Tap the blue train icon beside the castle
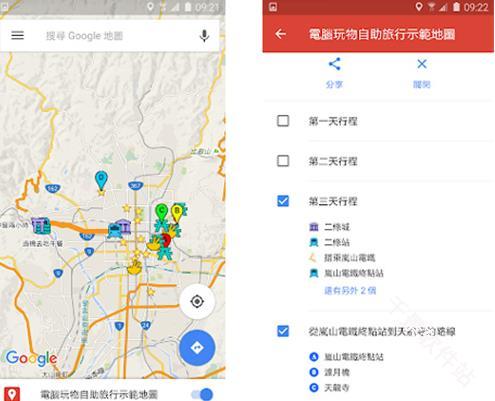The image size is (495, 401). click(114, 230)
